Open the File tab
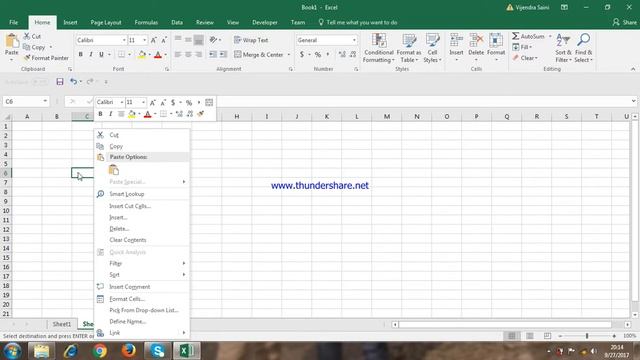The height and width of the screenshot is (360, 640). tap(13, 22)
